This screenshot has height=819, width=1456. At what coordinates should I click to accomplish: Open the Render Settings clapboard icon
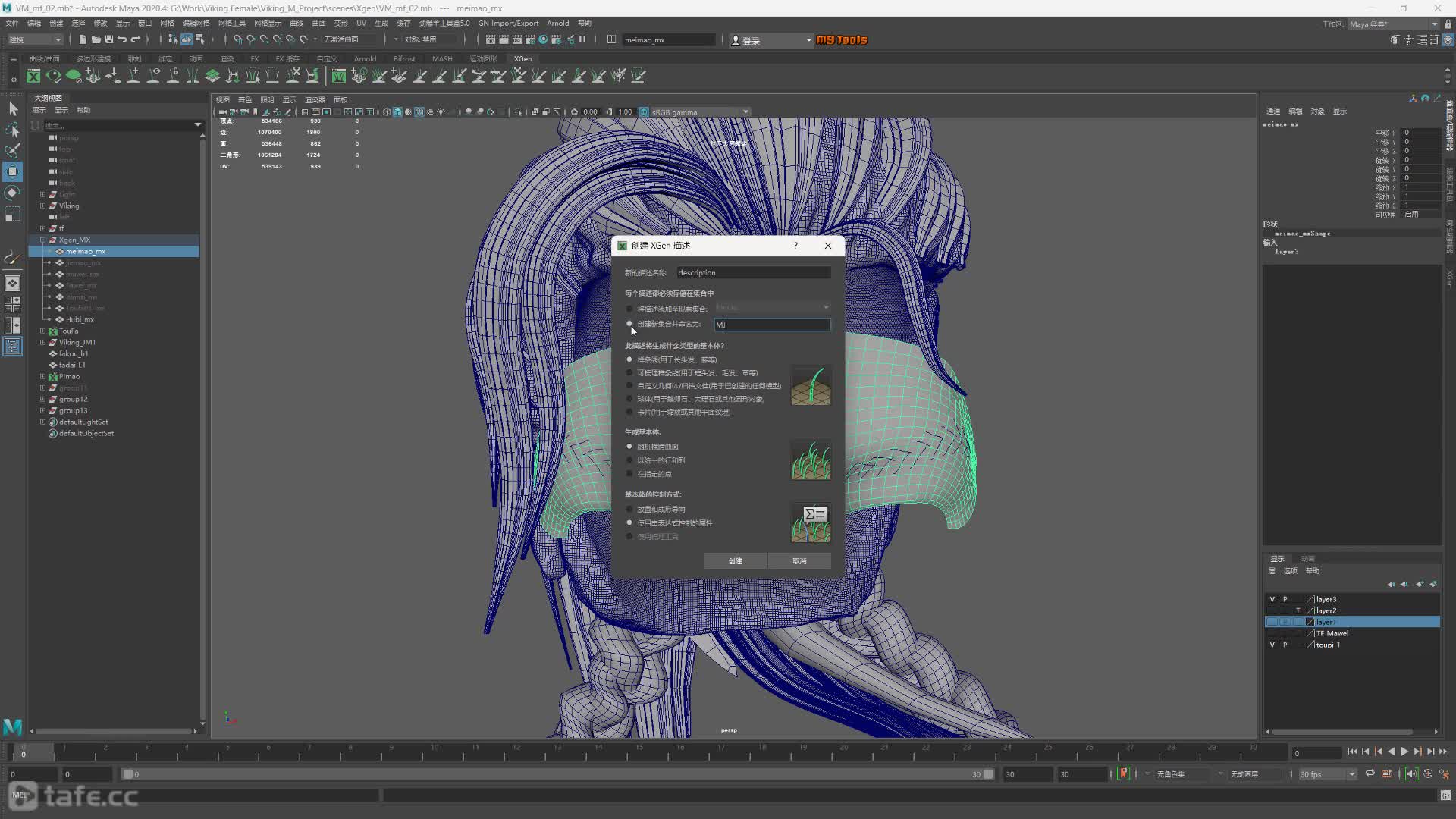(x=530, y=39)
